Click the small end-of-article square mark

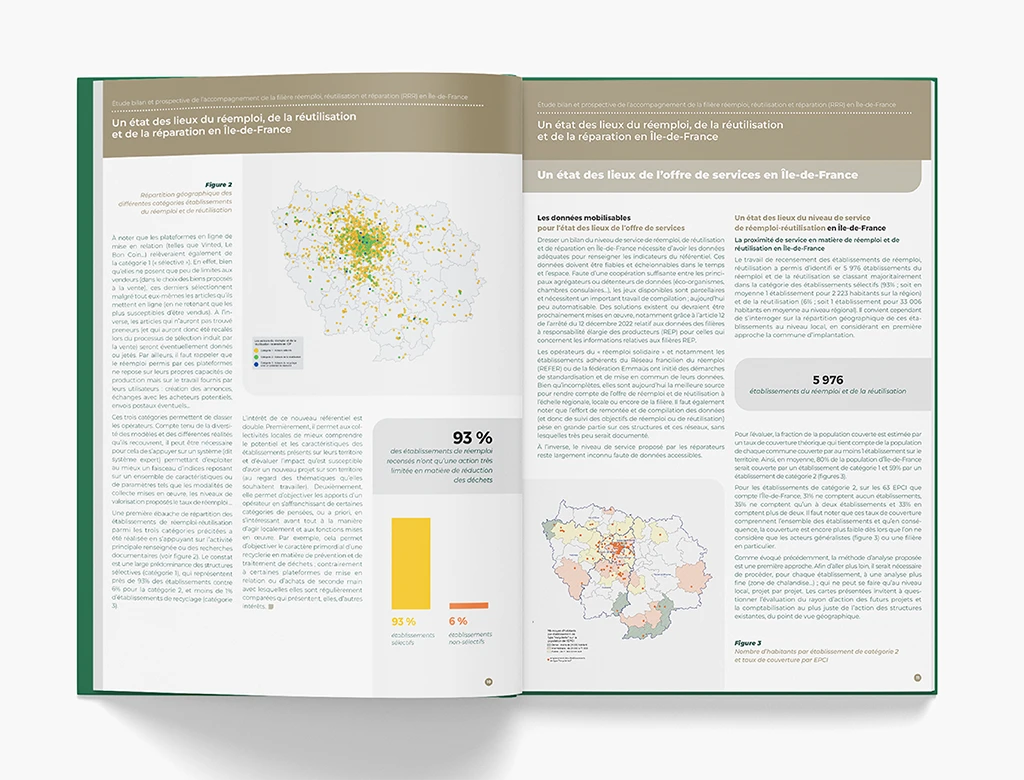coord(271,606)
